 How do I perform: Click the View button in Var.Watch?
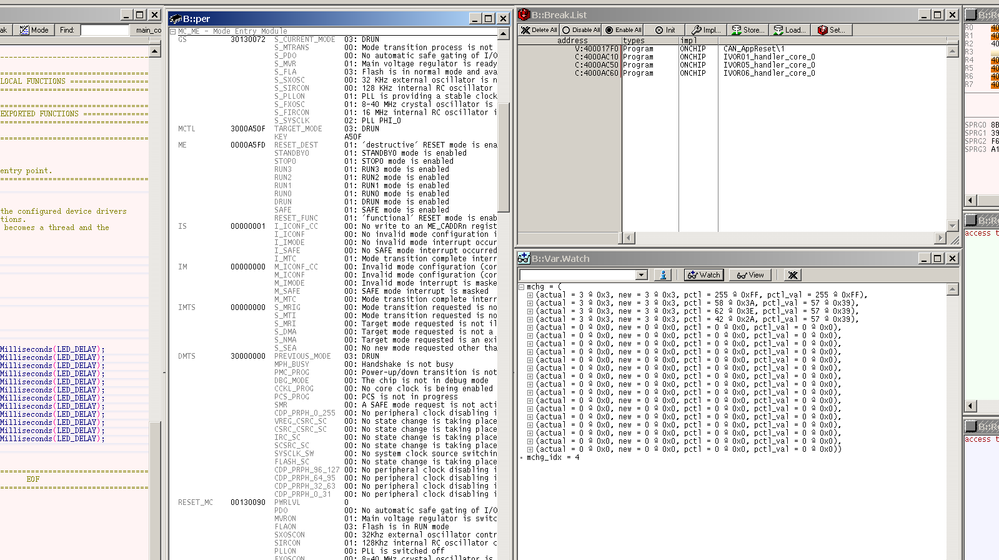click(751, 275)
